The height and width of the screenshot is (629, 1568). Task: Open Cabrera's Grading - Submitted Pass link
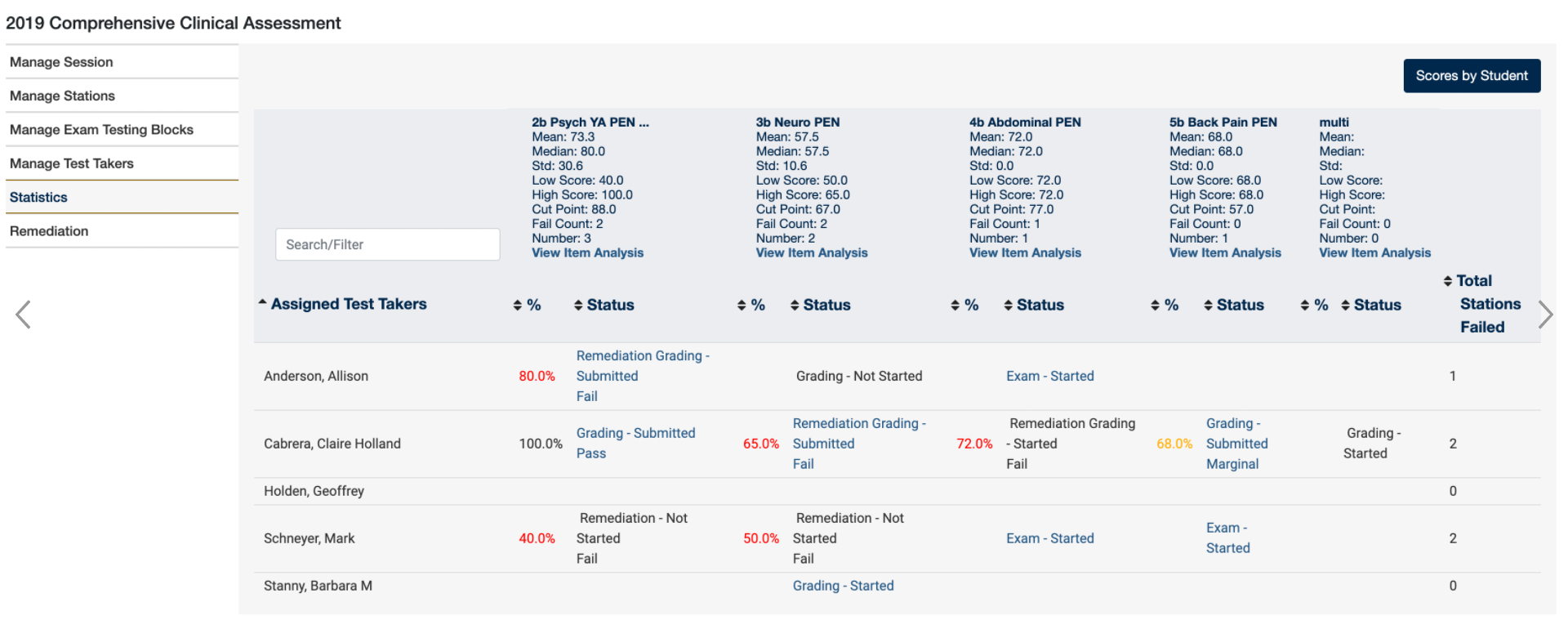pos(635,444)
